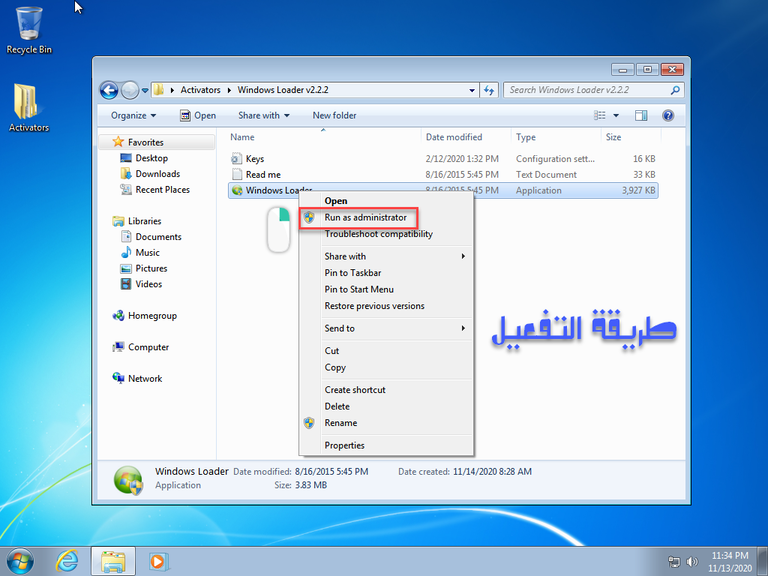Screen dimensions: 768x576
Task: Select the Activators folder on desktop
Action: pyautogui.click(x=28, y=108)
